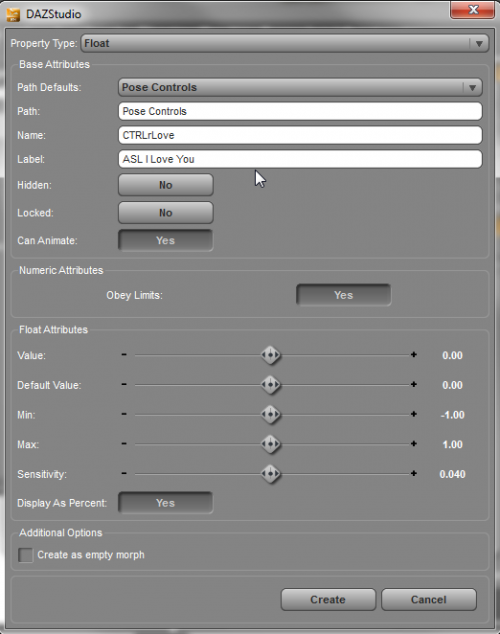This screenshot has width=500, height=634.
Task: Toggle Can Animate Yes button
Action: pos(166,241)
